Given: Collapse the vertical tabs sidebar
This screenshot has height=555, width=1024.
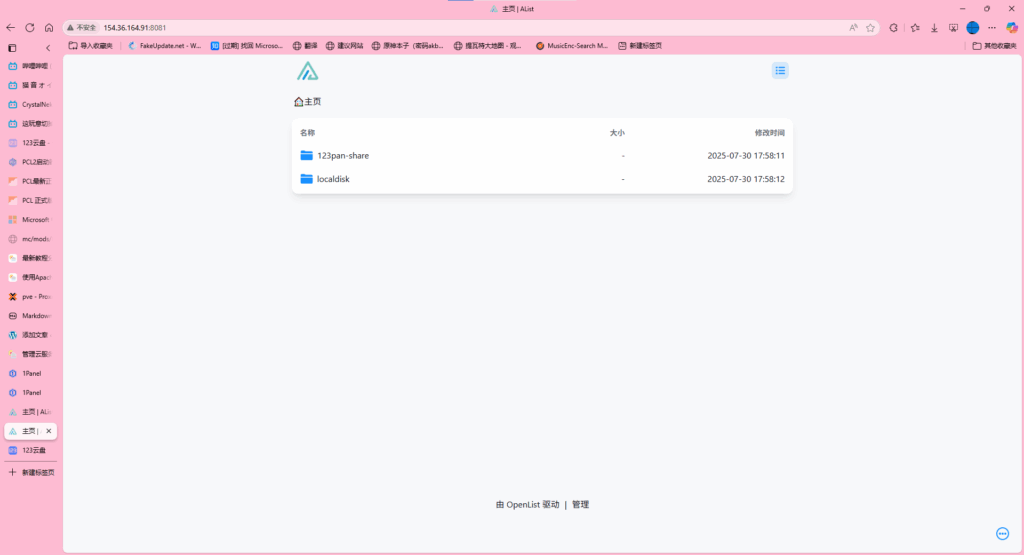Looking at the screenshot, I should (48, 47).
